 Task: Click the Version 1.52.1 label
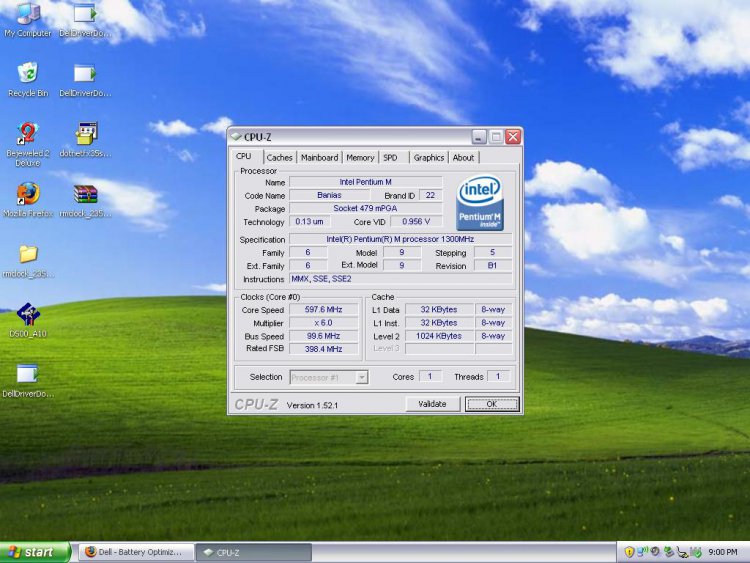click(312, 405)
